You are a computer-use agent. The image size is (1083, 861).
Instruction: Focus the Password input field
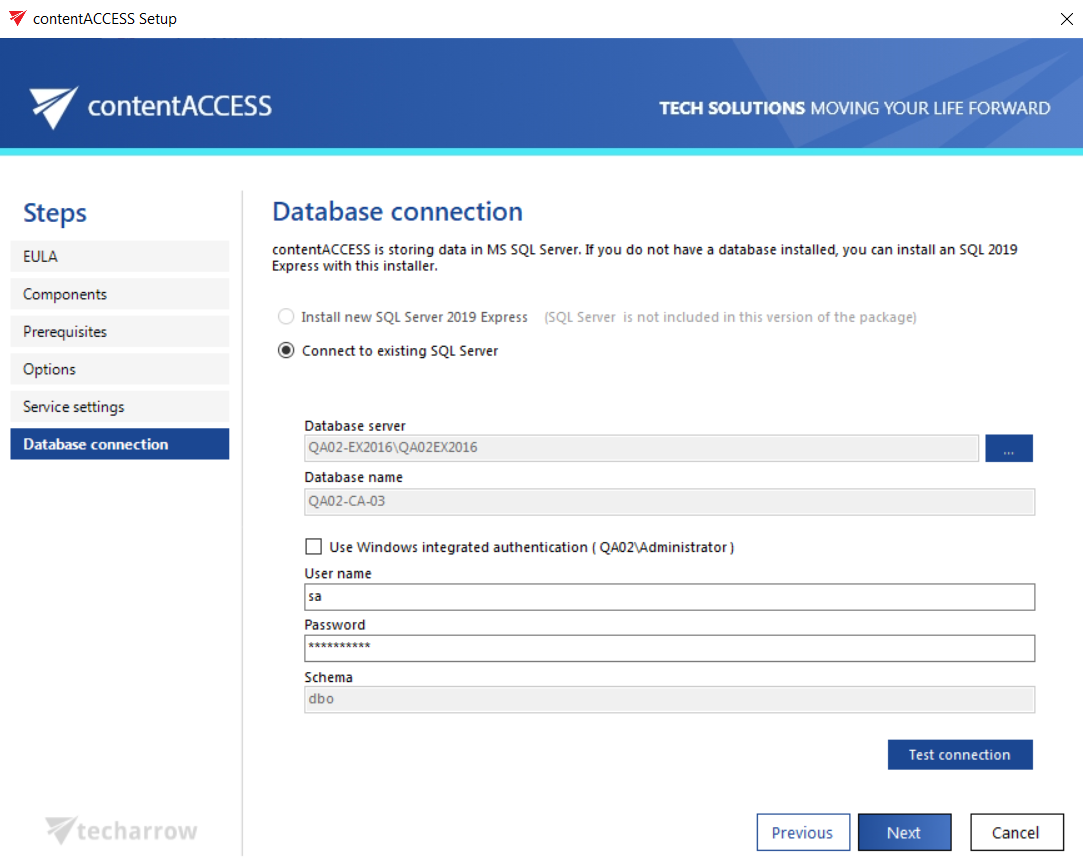coord(668,648)
